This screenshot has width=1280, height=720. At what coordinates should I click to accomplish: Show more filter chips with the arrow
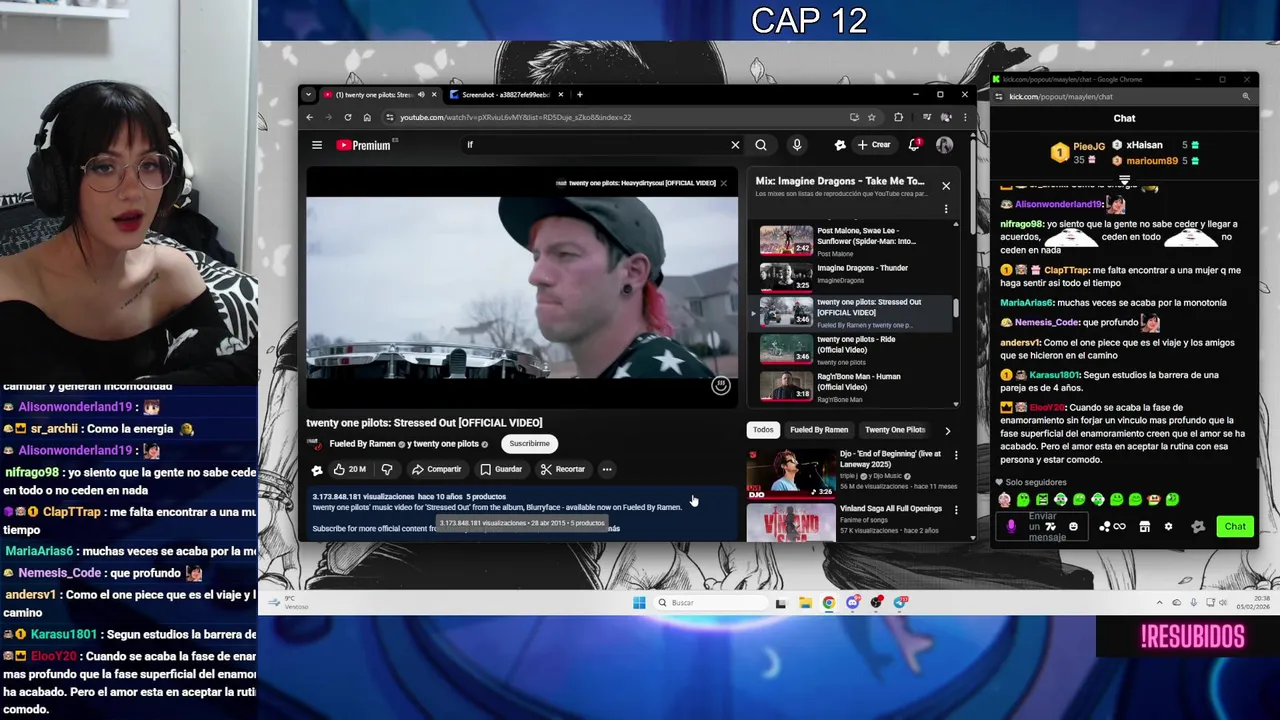(x=947, y=430)
